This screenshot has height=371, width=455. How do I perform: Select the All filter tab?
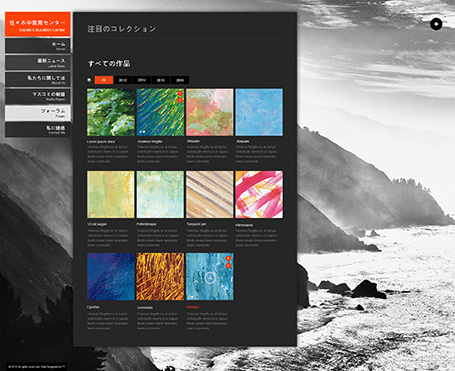[104, 80]
